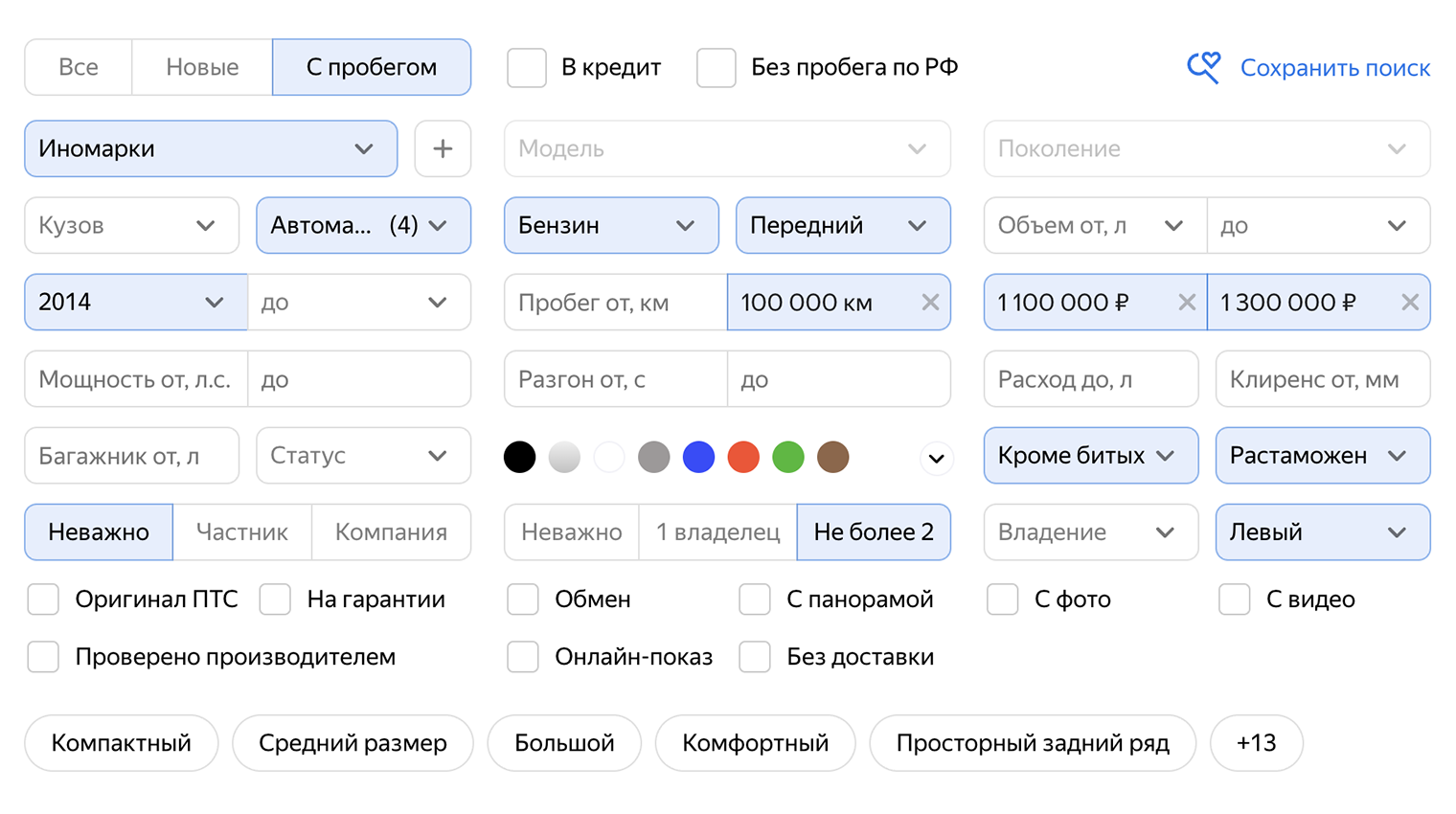Viewport: 1456px width, 814px height.
Task: Open Кроме битых condition dropdown
Action: click(1091, 456)
